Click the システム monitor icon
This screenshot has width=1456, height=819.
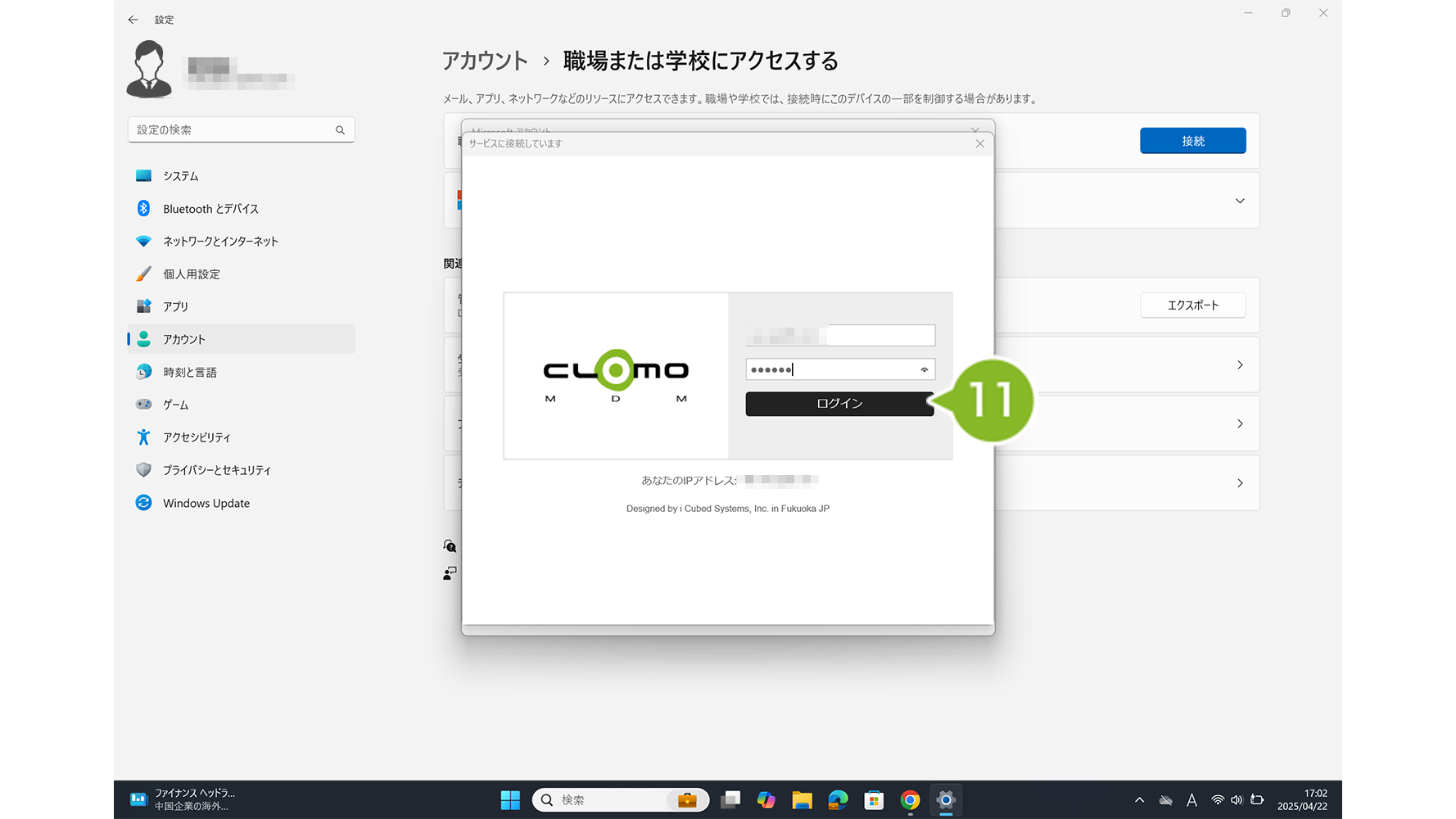(x=143, y=175)
